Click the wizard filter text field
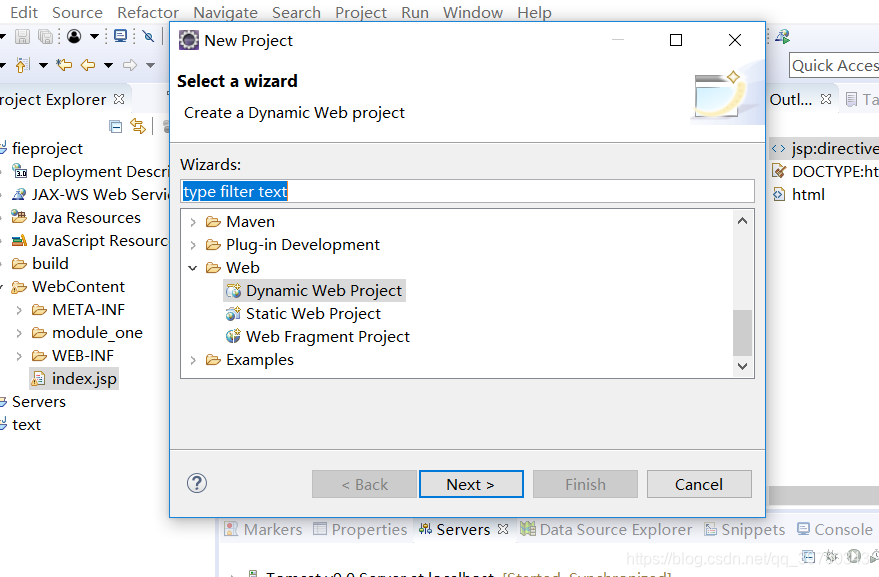This screenshot has height=577, width=879. pyautogui.click(x=468, y=191)
